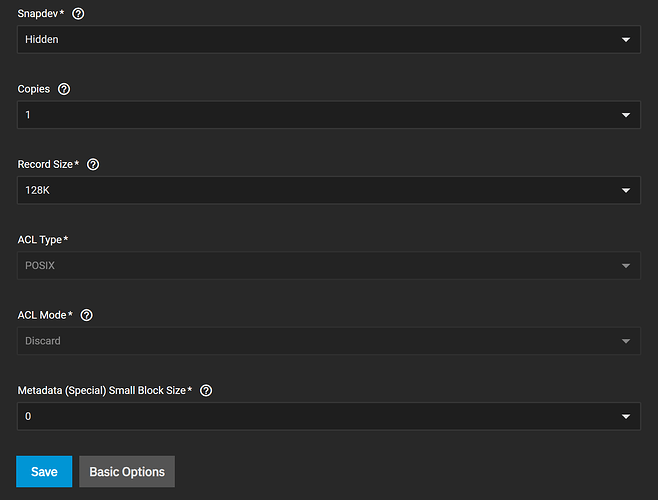
Task: Open help for Metadata Small Block Size
Action: [206, 390]
